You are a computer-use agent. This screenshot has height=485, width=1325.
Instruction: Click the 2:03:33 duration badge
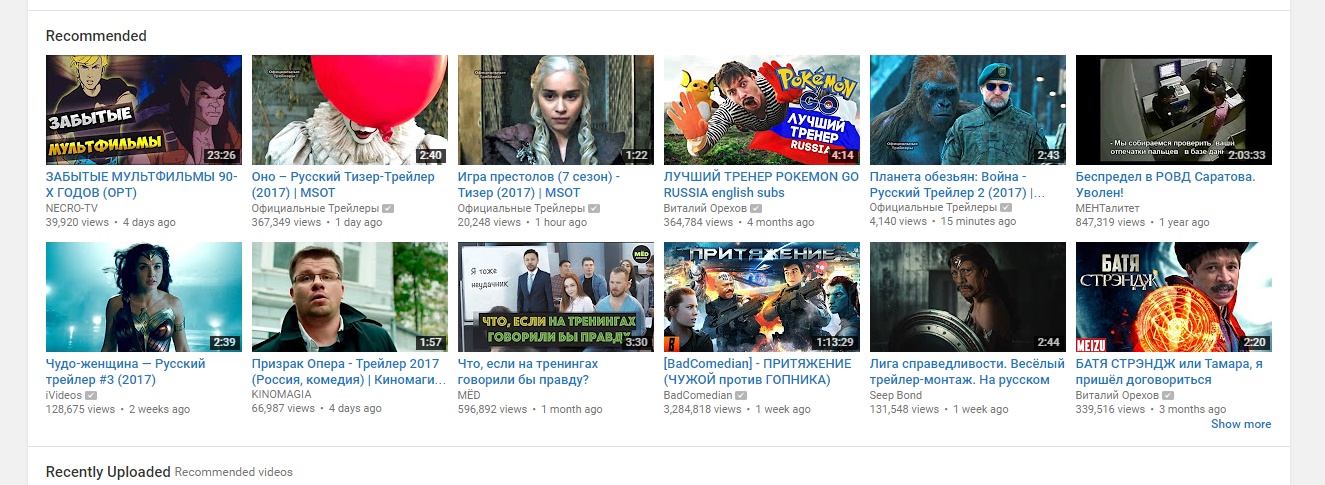click(x=1246, y=155)
